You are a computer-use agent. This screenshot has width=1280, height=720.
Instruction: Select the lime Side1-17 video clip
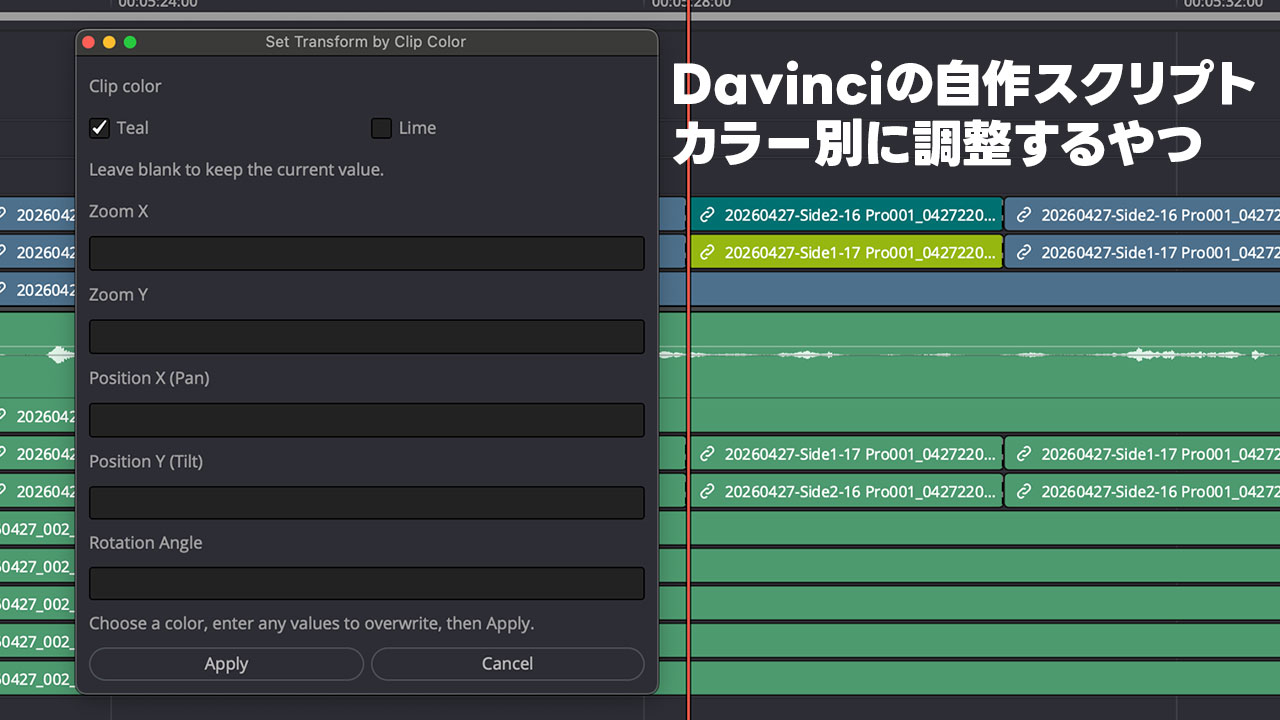[x=846, y=252]
